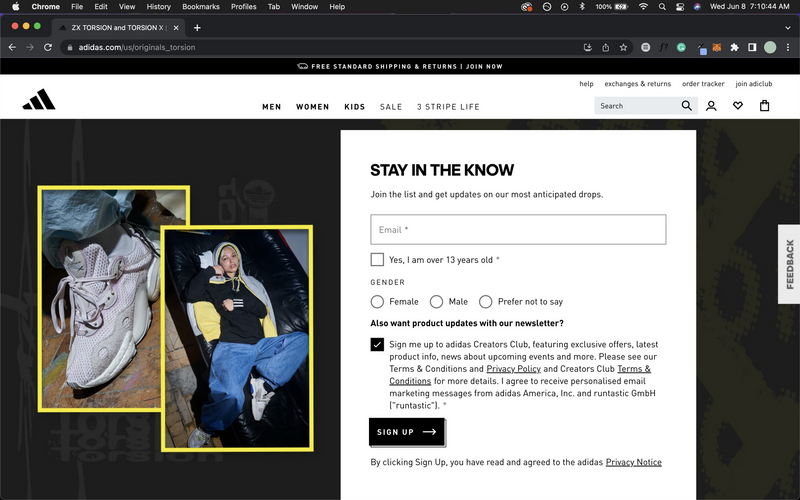800x500 pixels.
Task: Open Chrome three-dot menu
Action: (x=788, y=47)
